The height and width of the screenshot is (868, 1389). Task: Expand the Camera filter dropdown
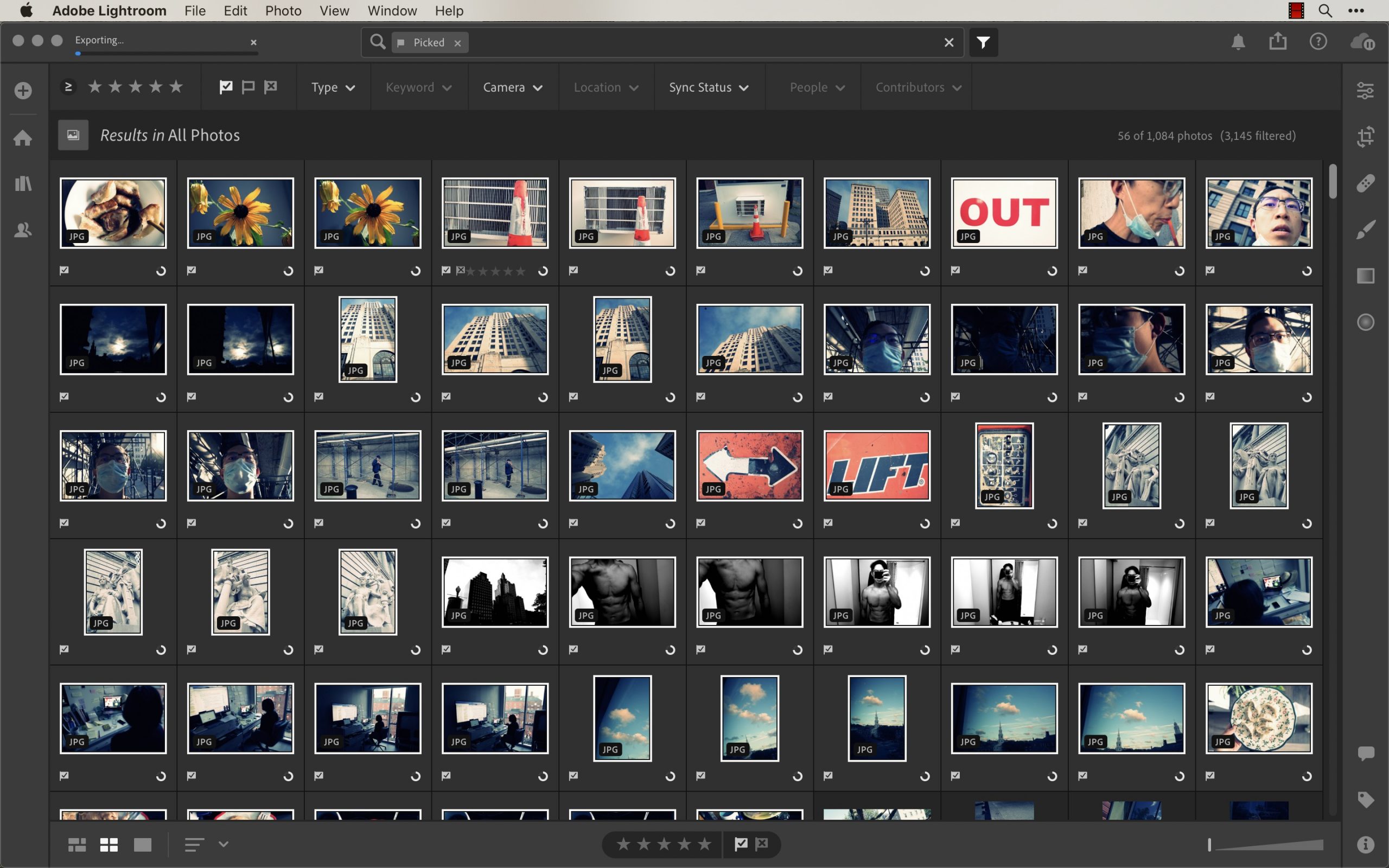click(x=513, y=87)
